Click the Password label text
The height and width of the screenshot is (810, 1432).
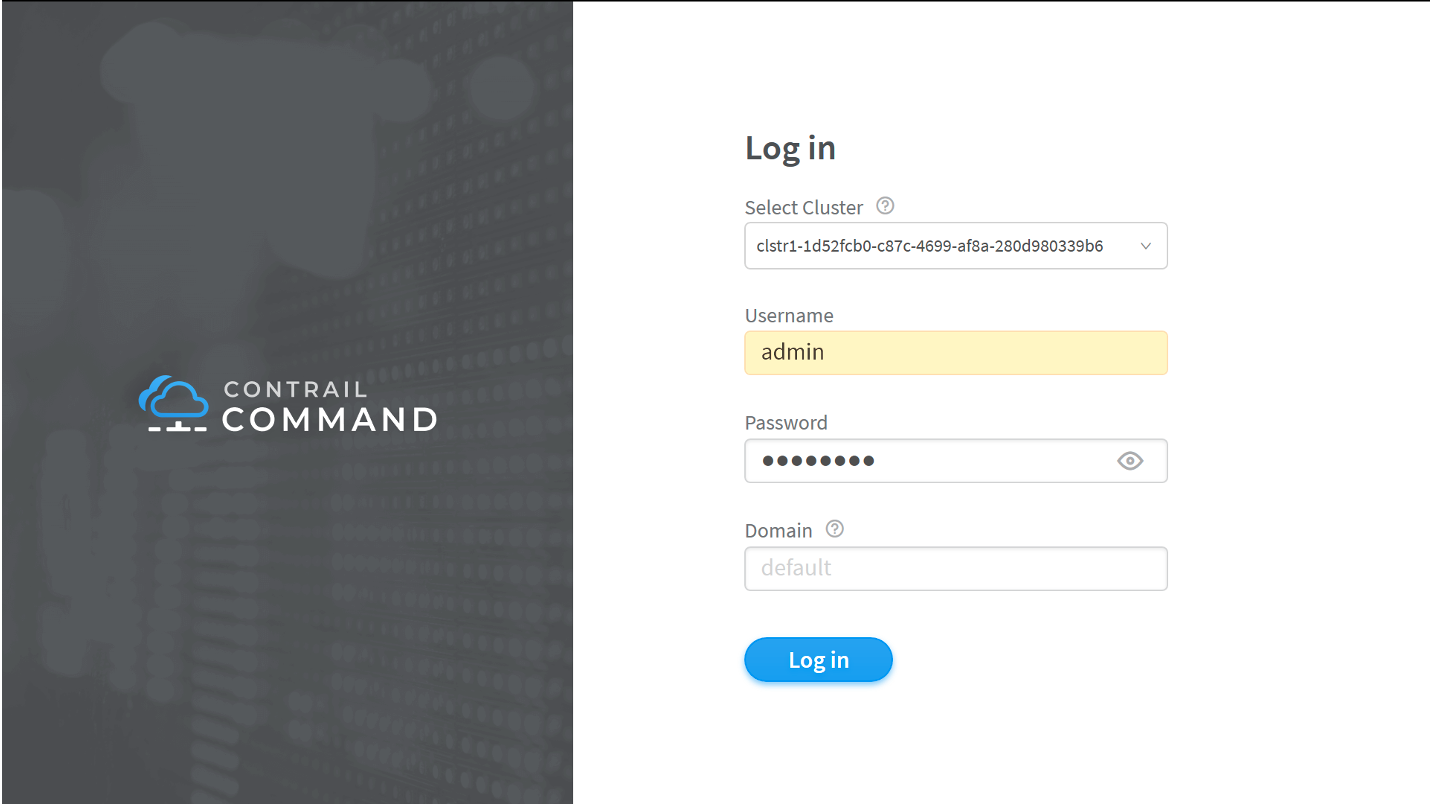click(786, 423)
